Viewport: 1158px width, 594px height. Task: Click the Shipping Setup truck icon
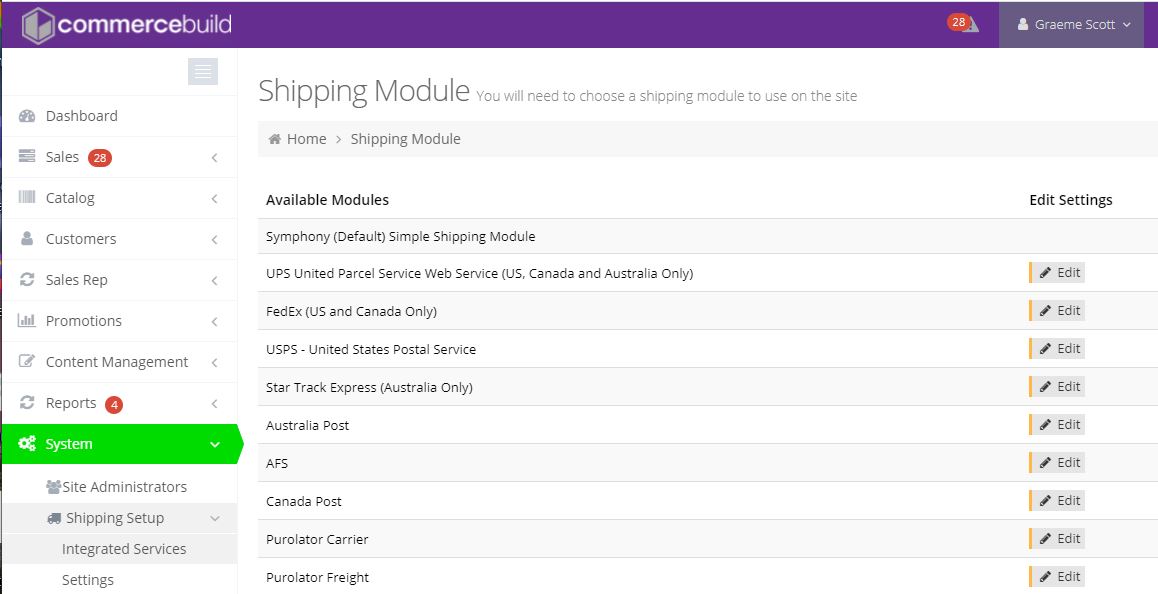pos(56,518)
